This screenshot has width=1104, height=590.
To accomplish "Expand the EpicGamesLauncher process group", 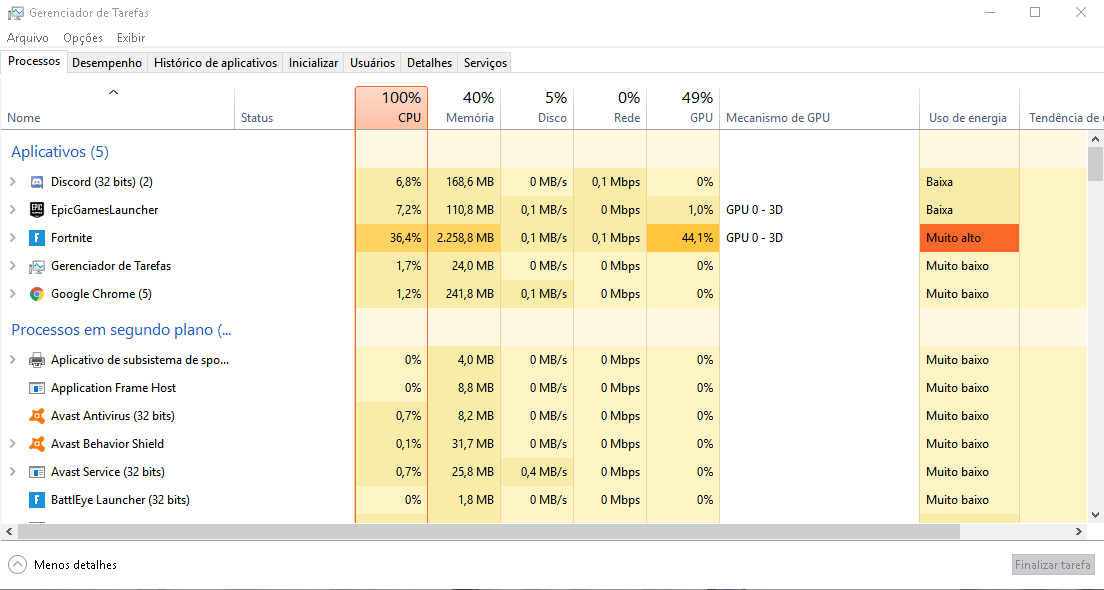I will point(13,210).
